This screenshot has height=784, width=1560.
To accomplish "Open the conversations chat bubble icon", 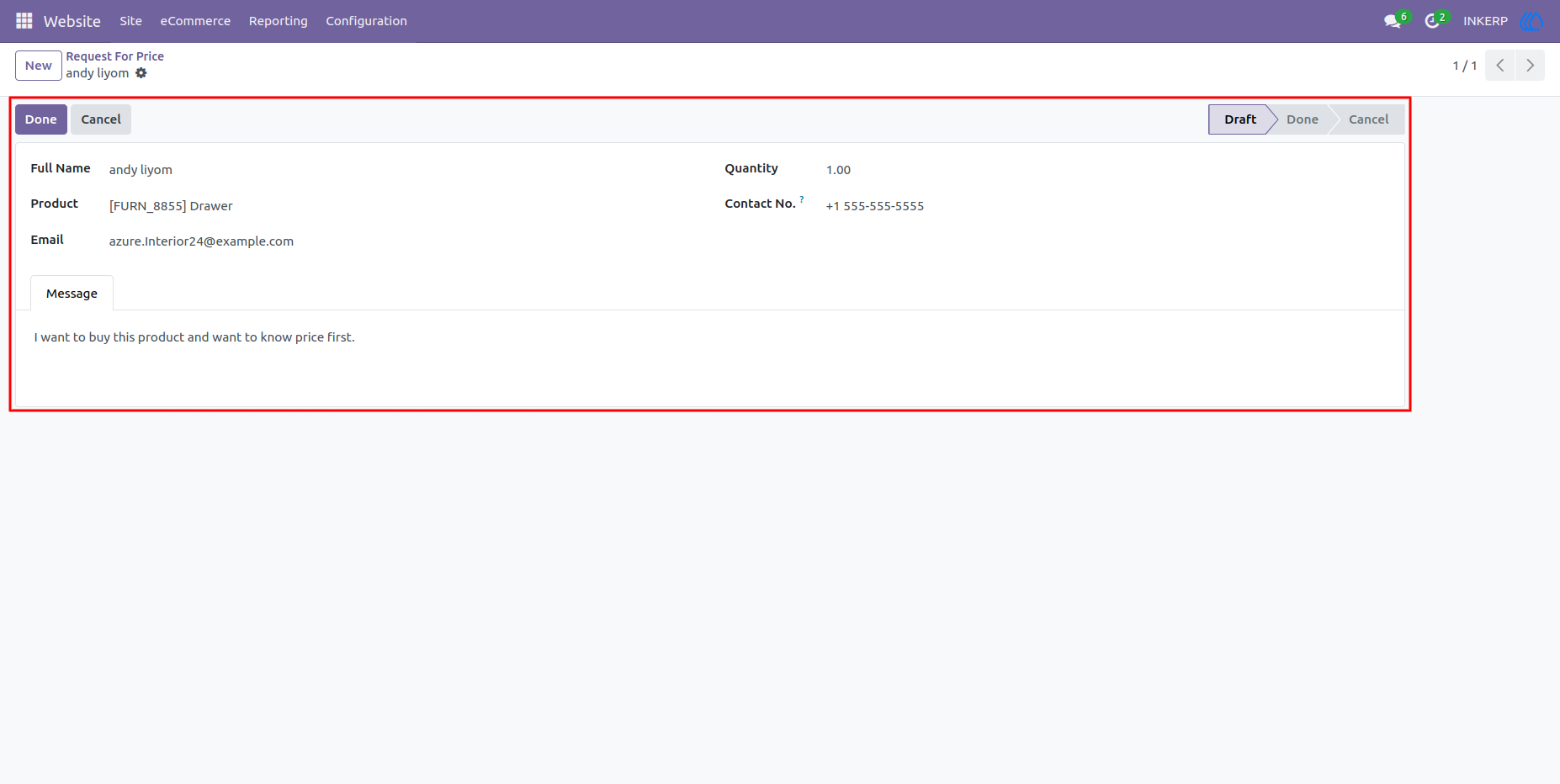I will point(1393,21).
